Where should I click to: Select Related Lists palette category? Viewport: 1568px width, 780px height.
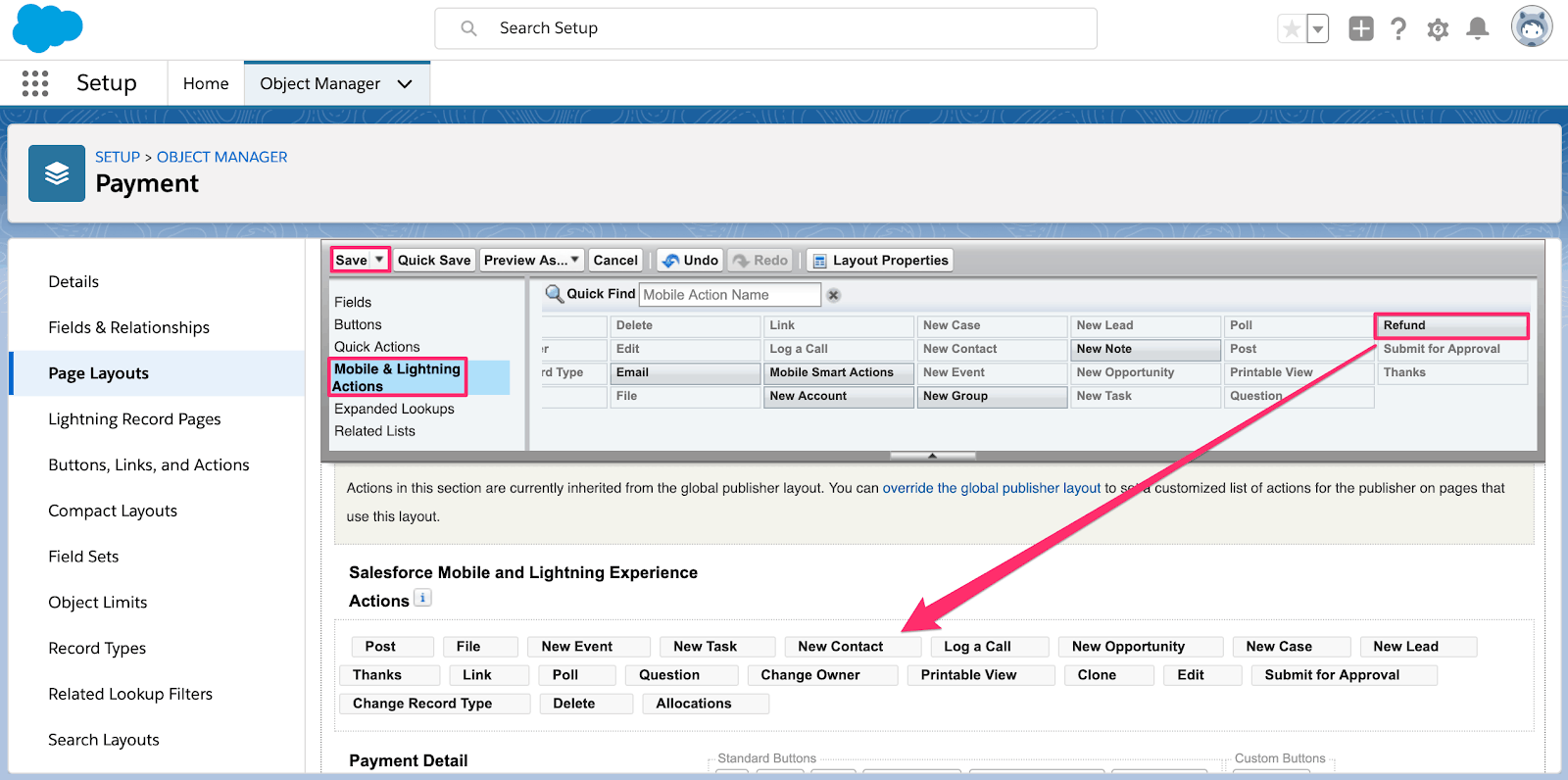374,431
